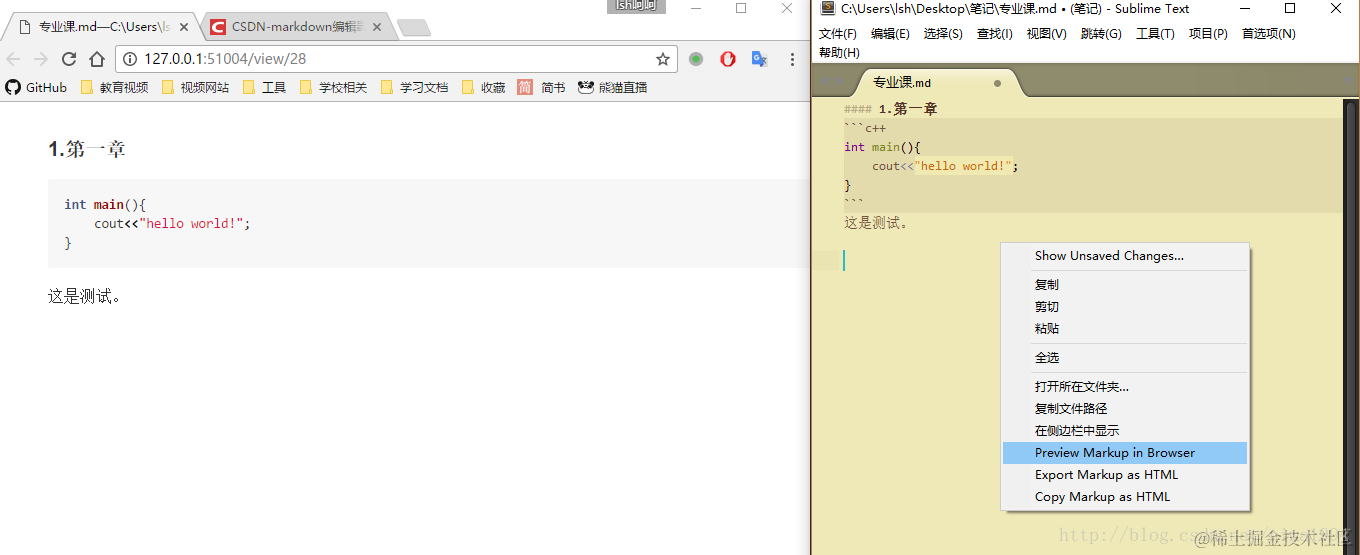Screen dimensions: 1360x555
Task: Click Sublime Text app icon in title bar
Action: [827, 9]
